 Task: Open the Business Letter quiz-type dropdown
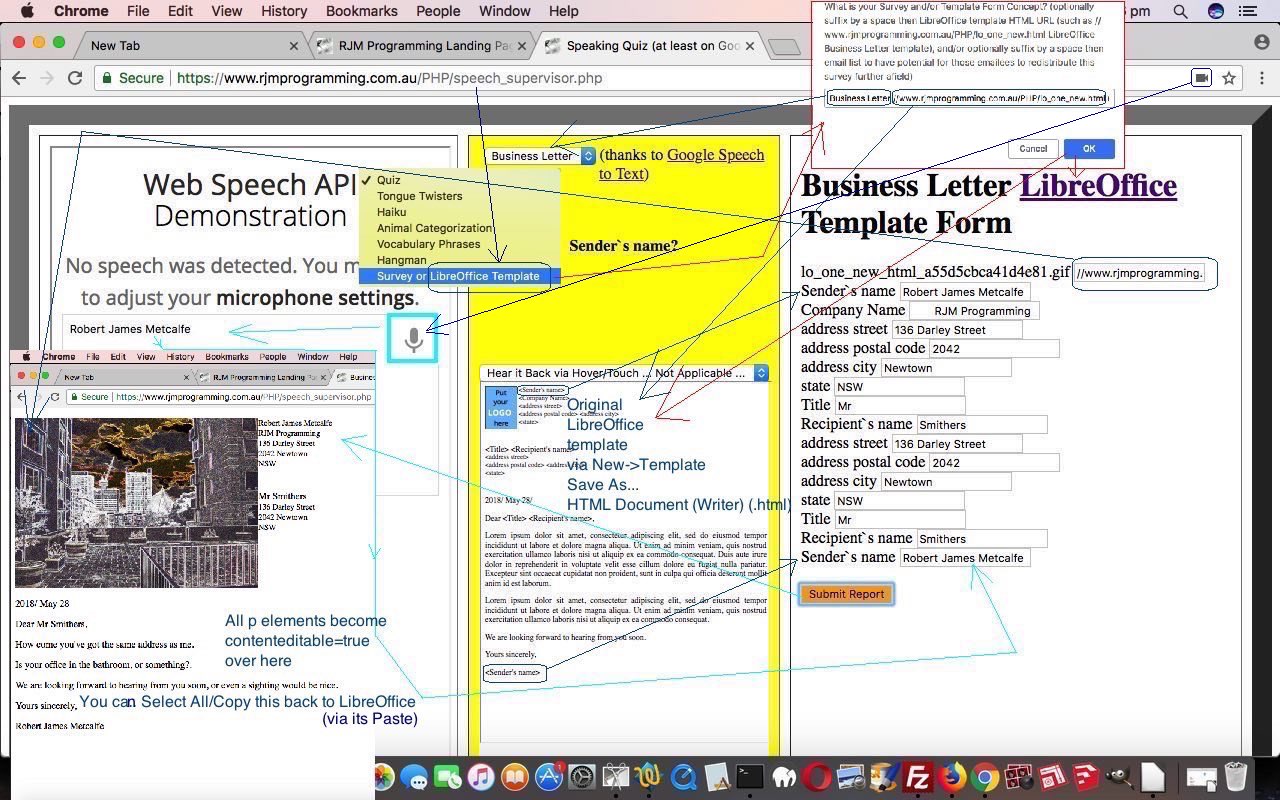tap(541, 156)
